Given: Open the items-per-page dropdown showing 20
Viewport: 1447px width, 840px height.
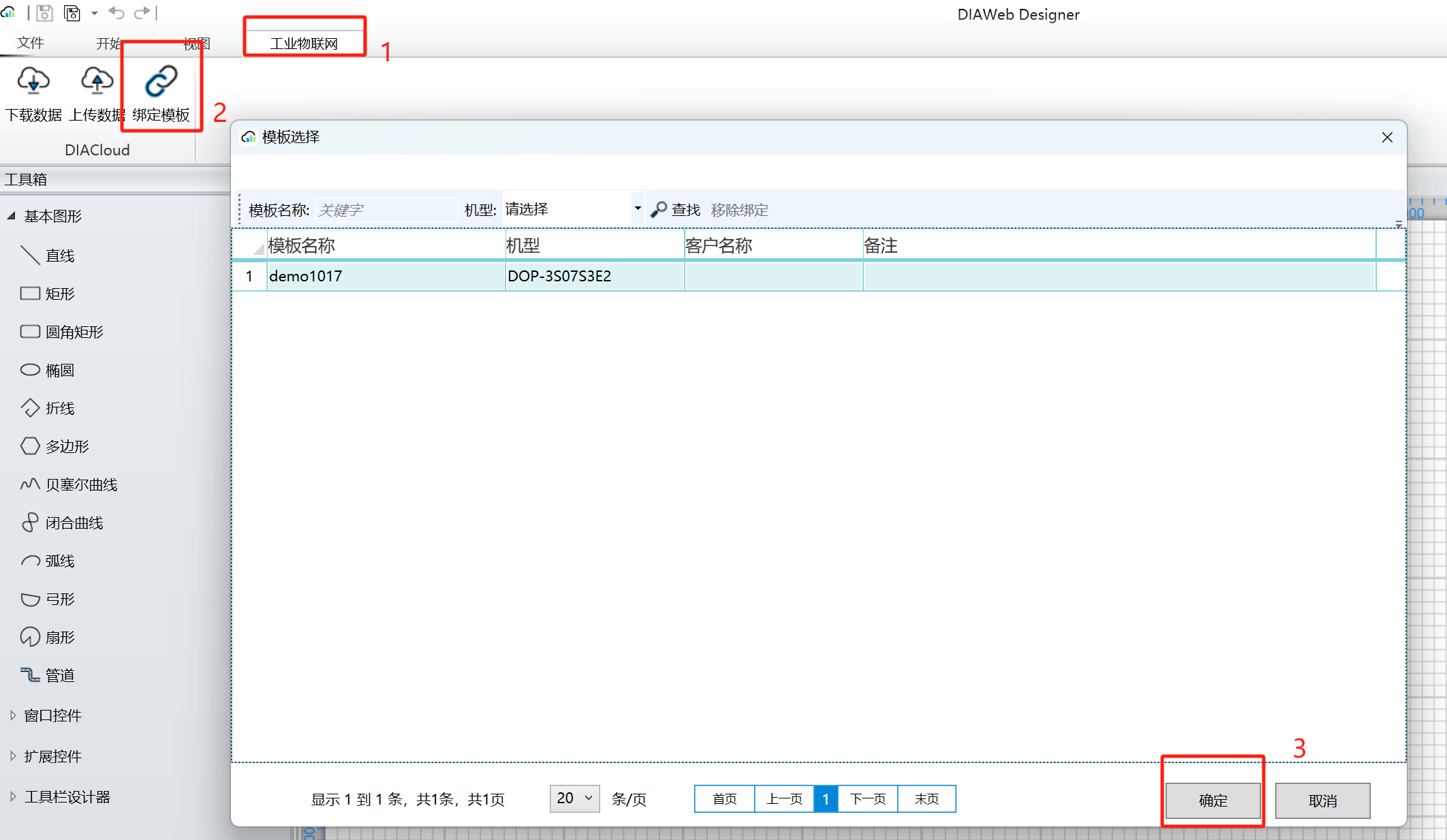Looking at the screenshot, I should [574, 798].
